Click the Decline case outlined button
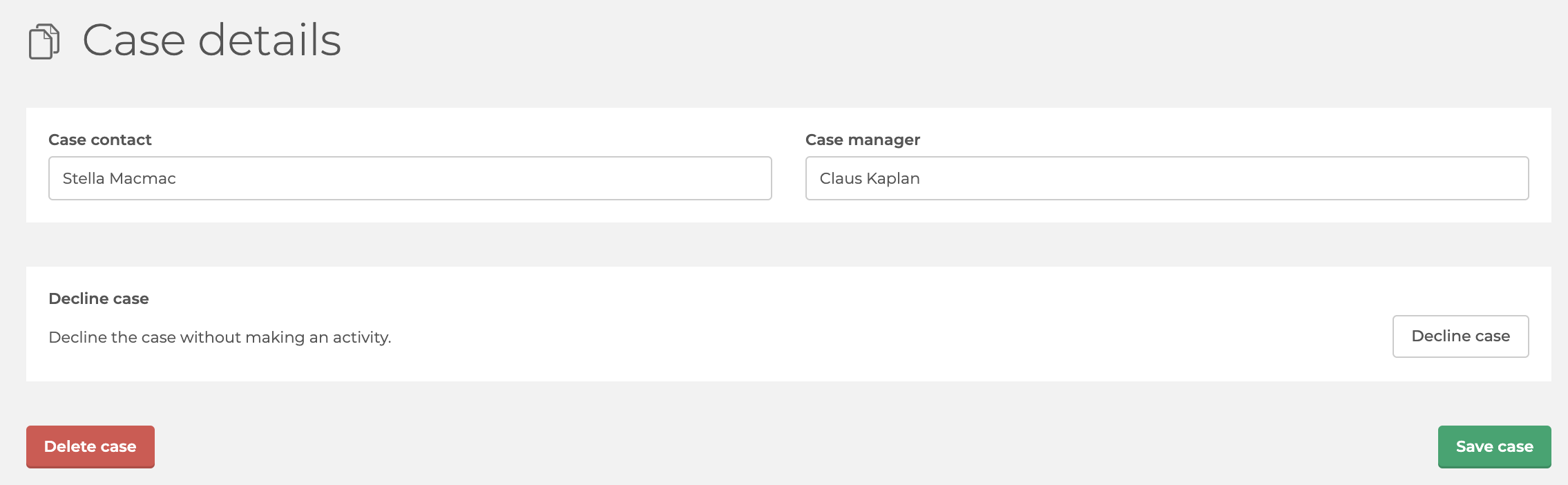Image resolution: width=1568 pixels, height=485 pixels. click(1460, 336)
